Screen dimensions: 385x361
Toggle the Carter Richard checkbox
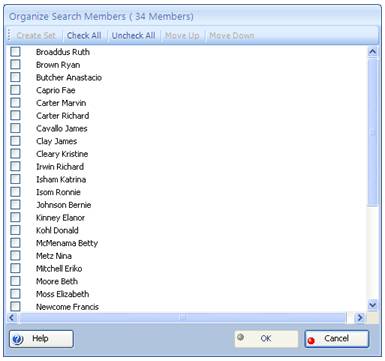pos(15,116)
